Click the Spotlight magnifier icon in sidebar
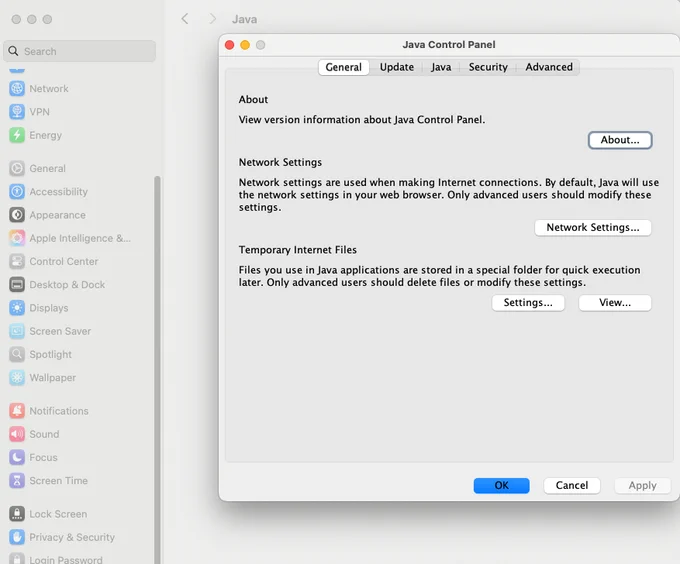The width and height of the screenshot is (680, 564). (17, 355)
